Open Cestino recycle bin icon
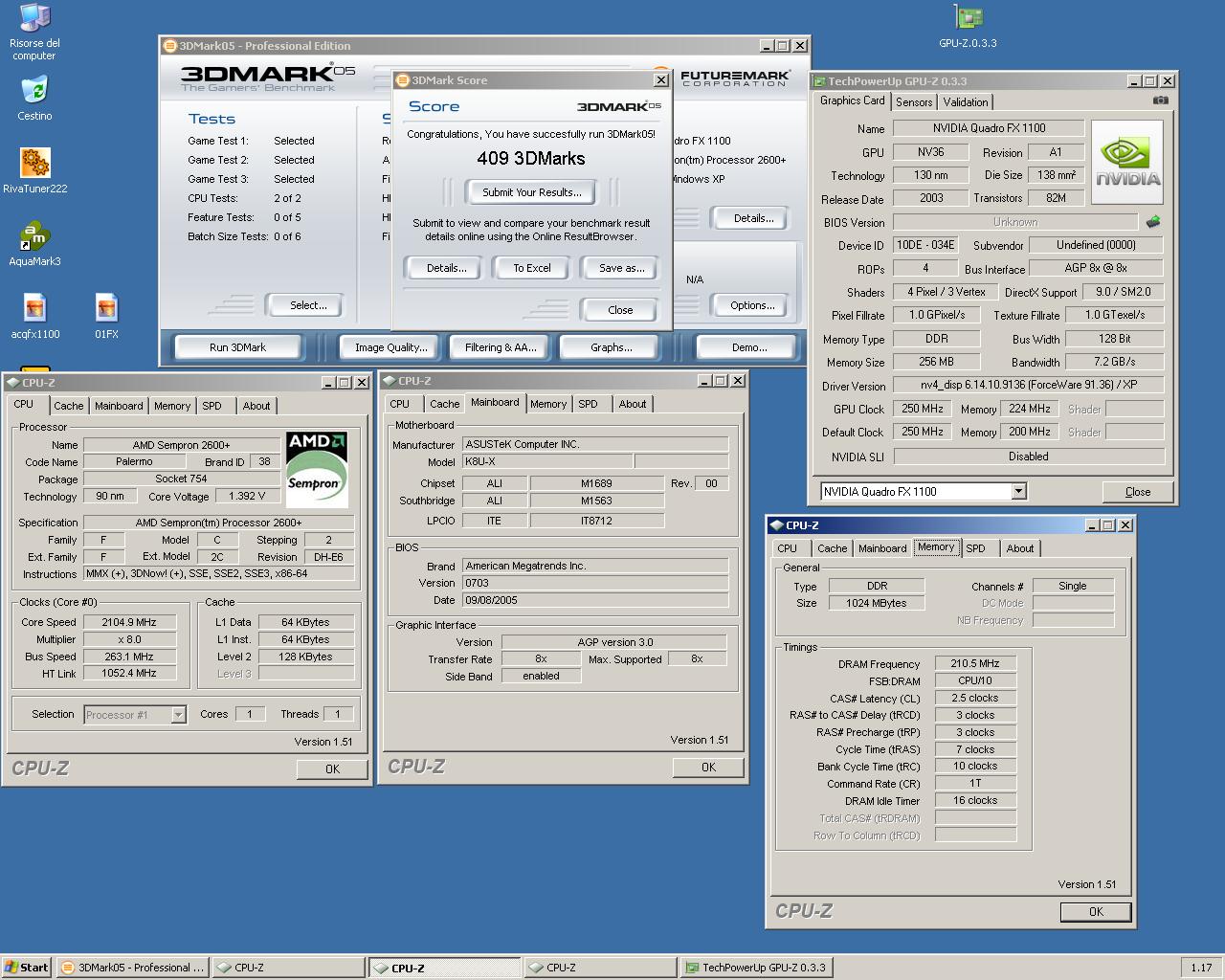Screen dimensions: 1225x980 (x=34, y=98)
